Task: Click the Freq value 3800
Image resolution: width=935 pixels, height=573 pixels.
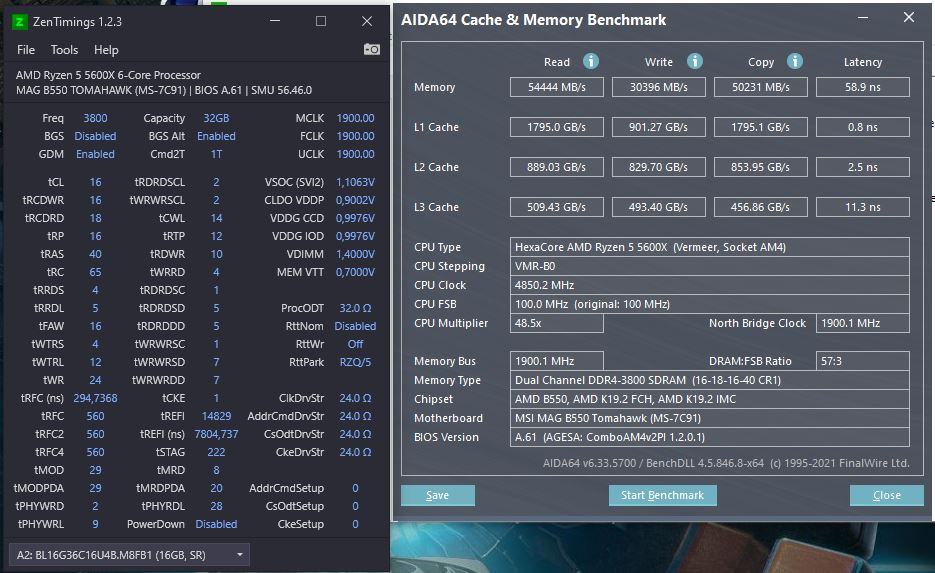Action: (x=95, y=118)
